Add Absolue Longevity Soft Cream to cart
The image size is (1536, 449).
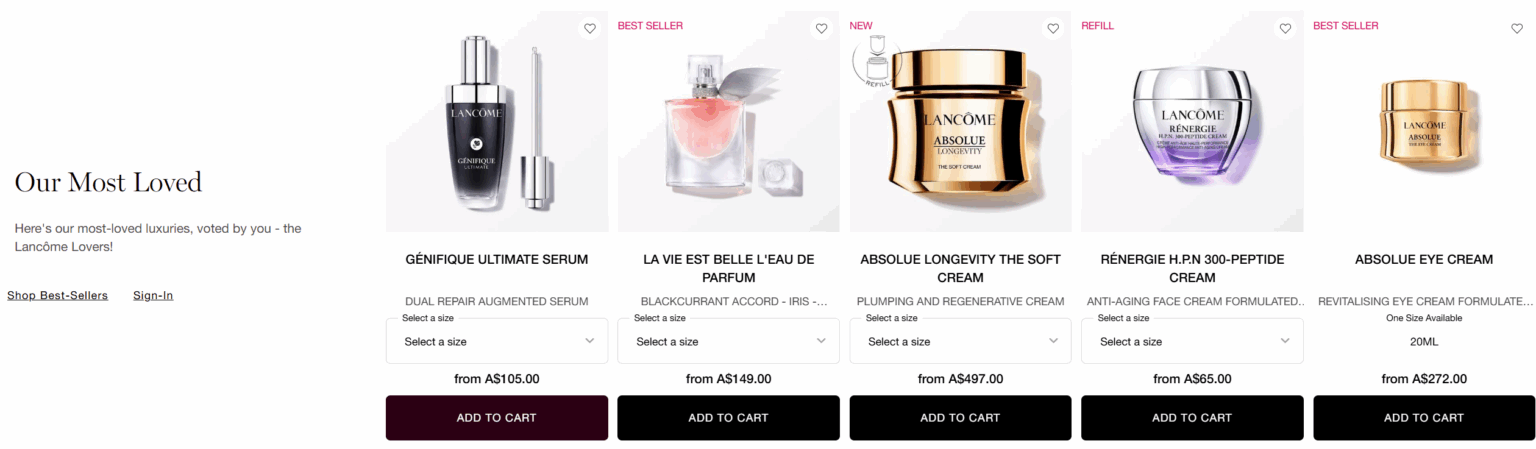point(960,418)
